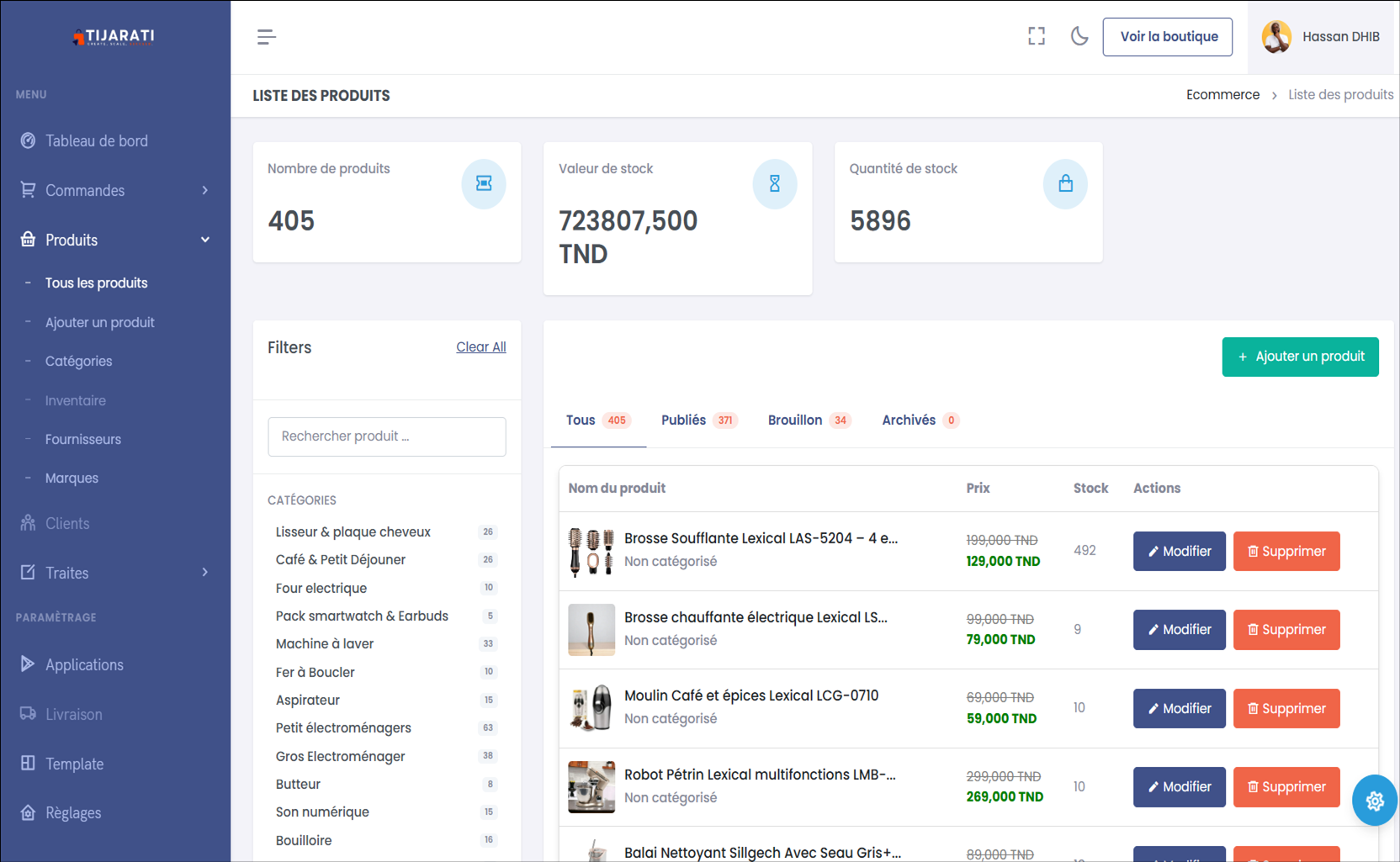Modify the Brosse chauffante électrique product

coord(1179,630)
